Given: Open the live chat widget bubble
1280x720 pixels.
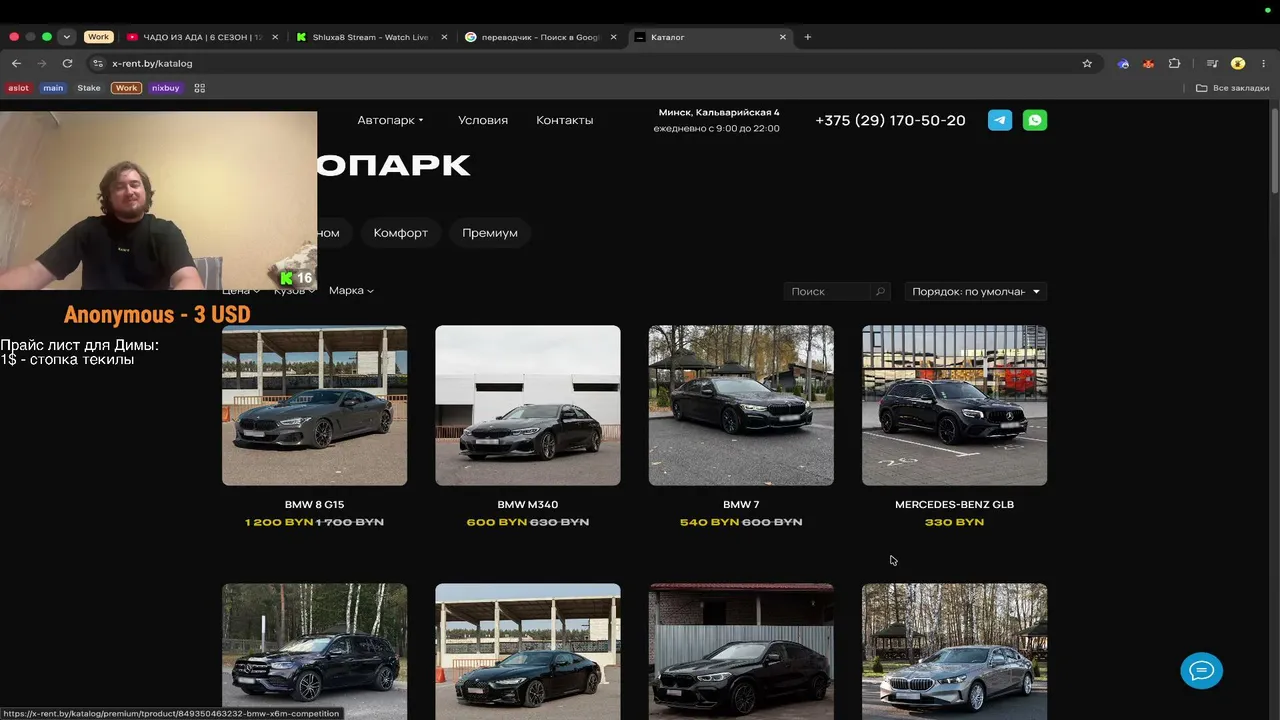Looking at the screenshot, I should [x=1202, y=670].
